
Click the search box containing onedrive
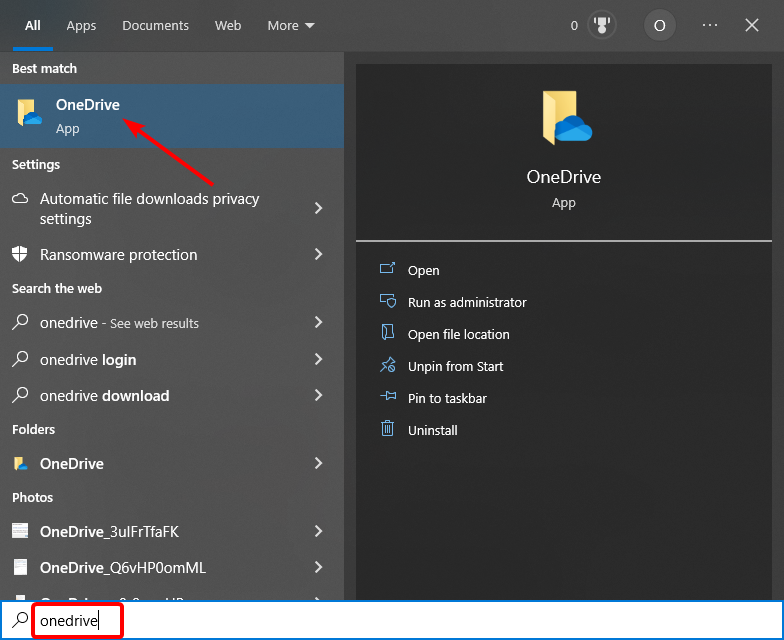point(400,621)
